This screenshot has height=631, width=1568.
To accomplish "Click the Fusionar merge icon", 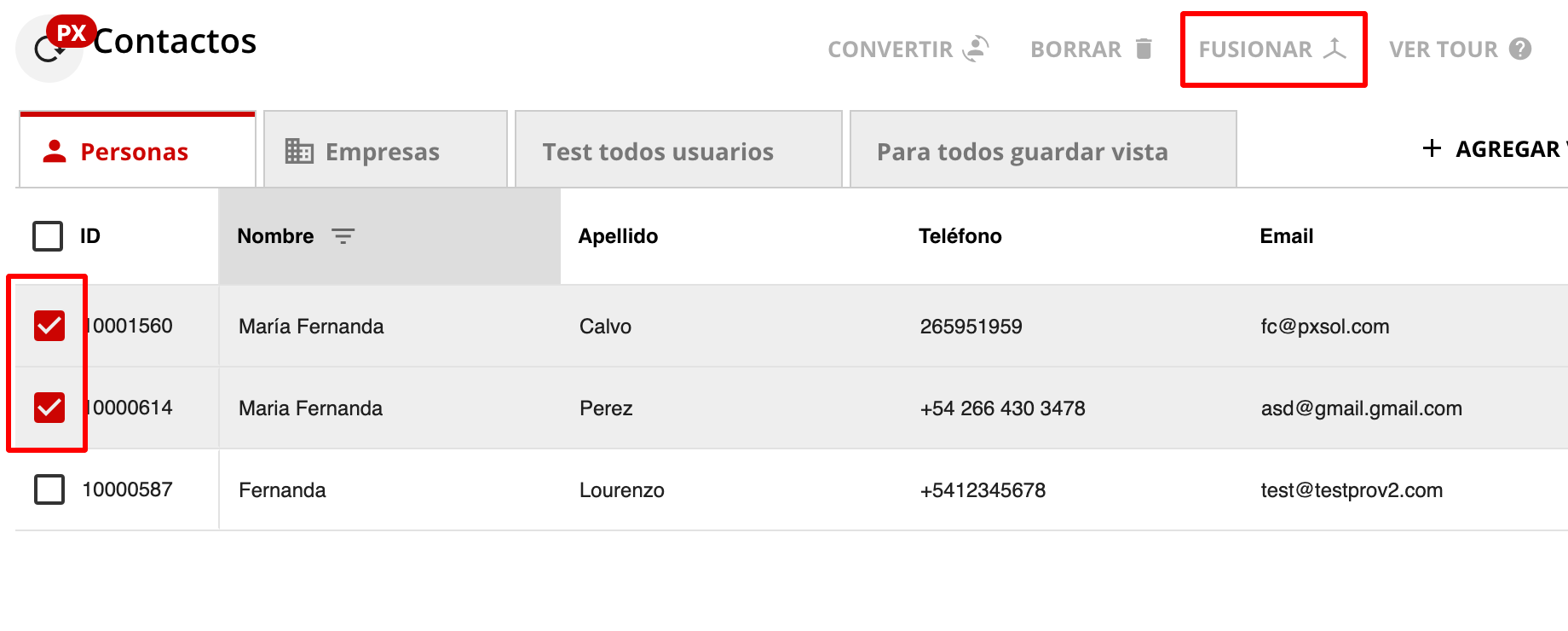I will pyautogui.click(x=1335, y=49).
